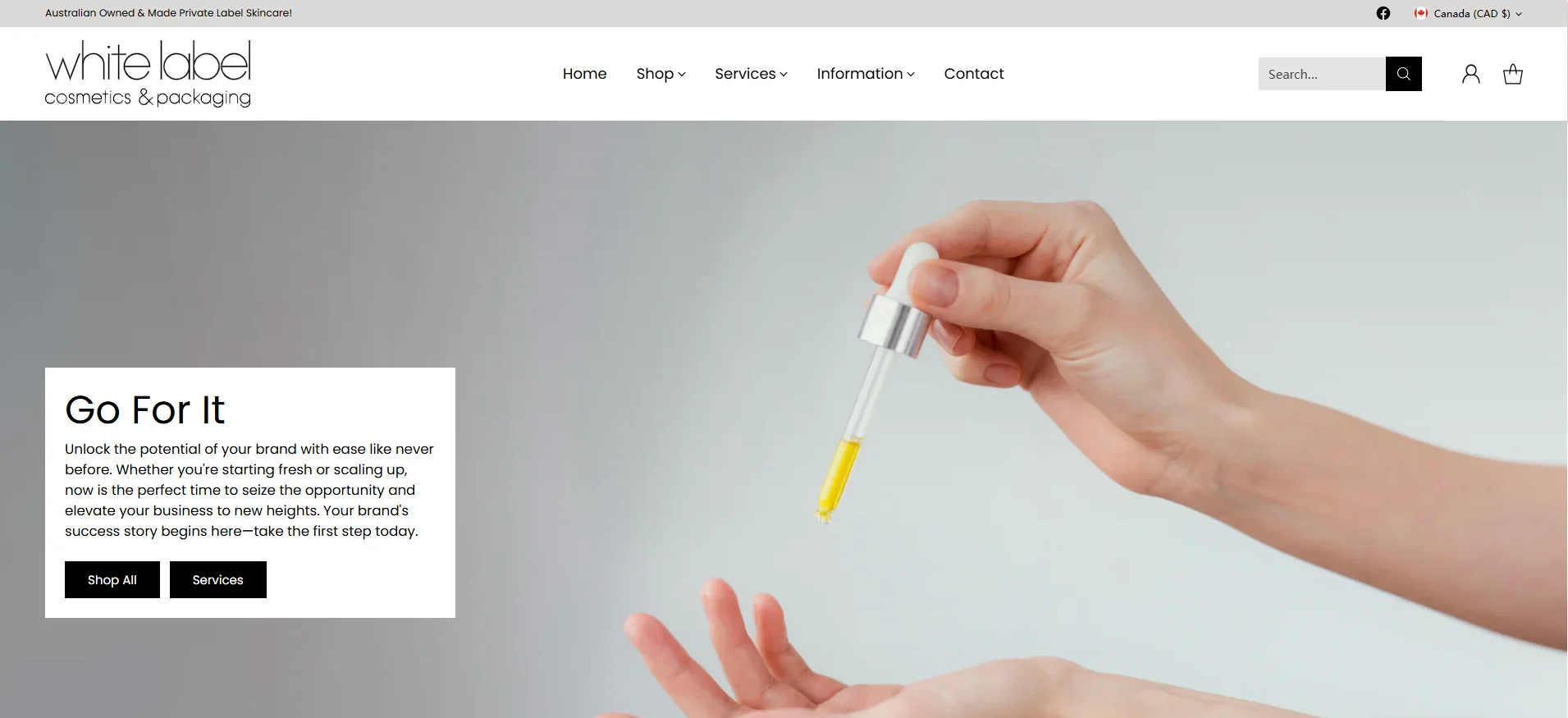This screenshot has height=718, width=1568.
Task: Open Canada (CAD $) currency selector
Action: click(x=1469, y=13)
